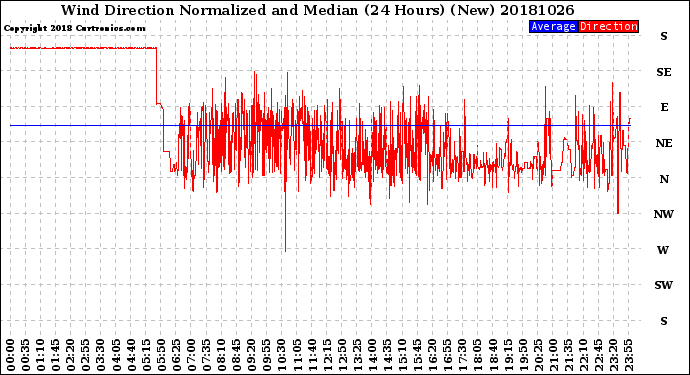Click the 07:35 time axis label
This screenshot has height=375, width=690.
pos(206,355)
